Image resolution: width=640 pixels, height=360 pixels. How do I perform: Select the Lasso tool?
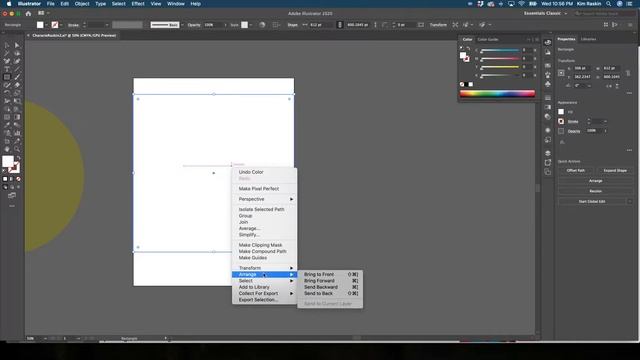click(17, 53)
